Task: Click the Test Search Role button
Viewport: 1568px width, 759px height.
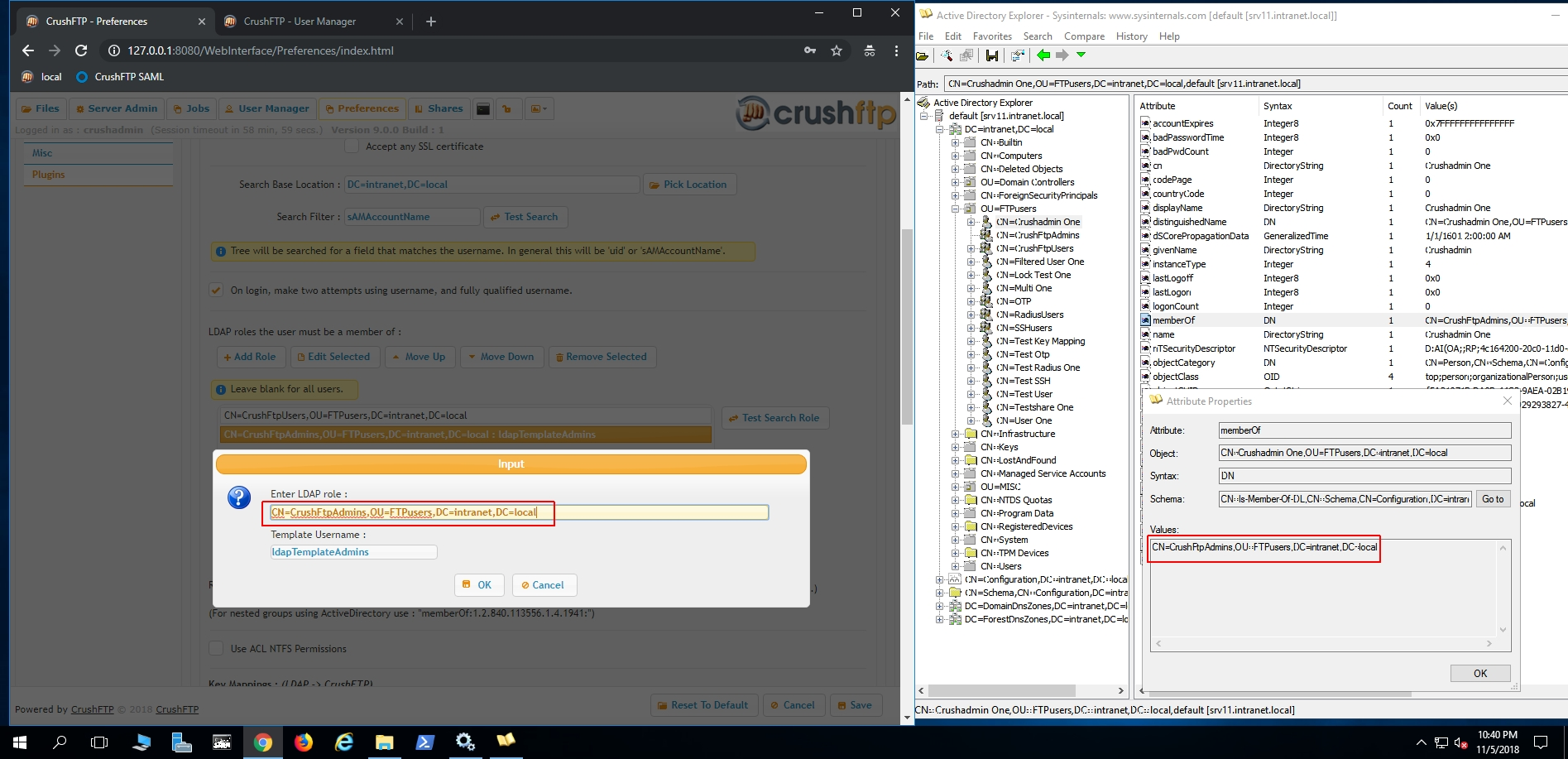Action: pyautogui.click(x=774, y=418)
